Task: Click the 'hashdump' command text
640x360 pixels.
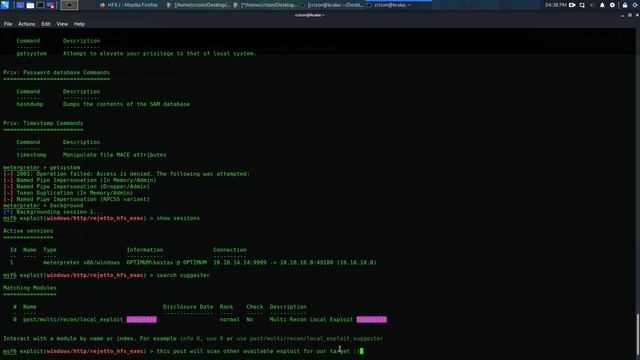Action: click(x=30, y=104)
